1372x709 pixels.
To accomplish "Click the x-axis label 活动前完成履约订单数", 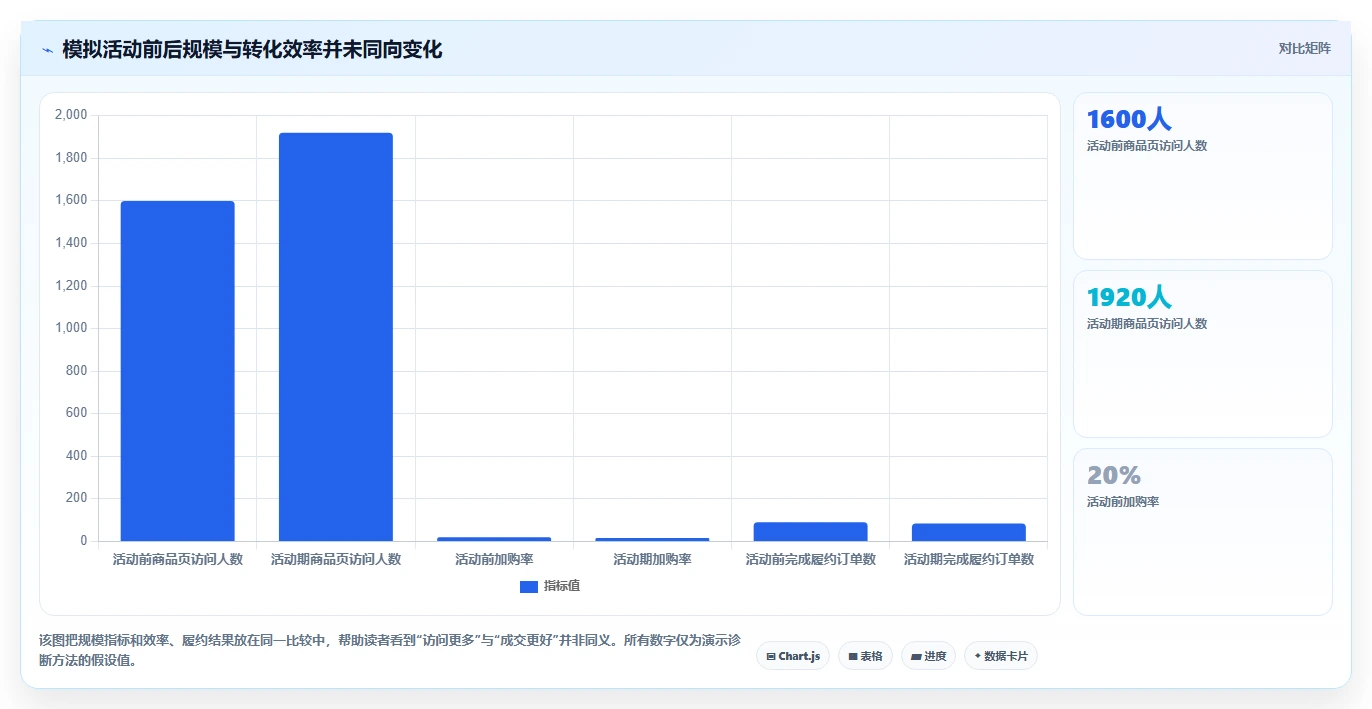I will click(x=810, y=560).
